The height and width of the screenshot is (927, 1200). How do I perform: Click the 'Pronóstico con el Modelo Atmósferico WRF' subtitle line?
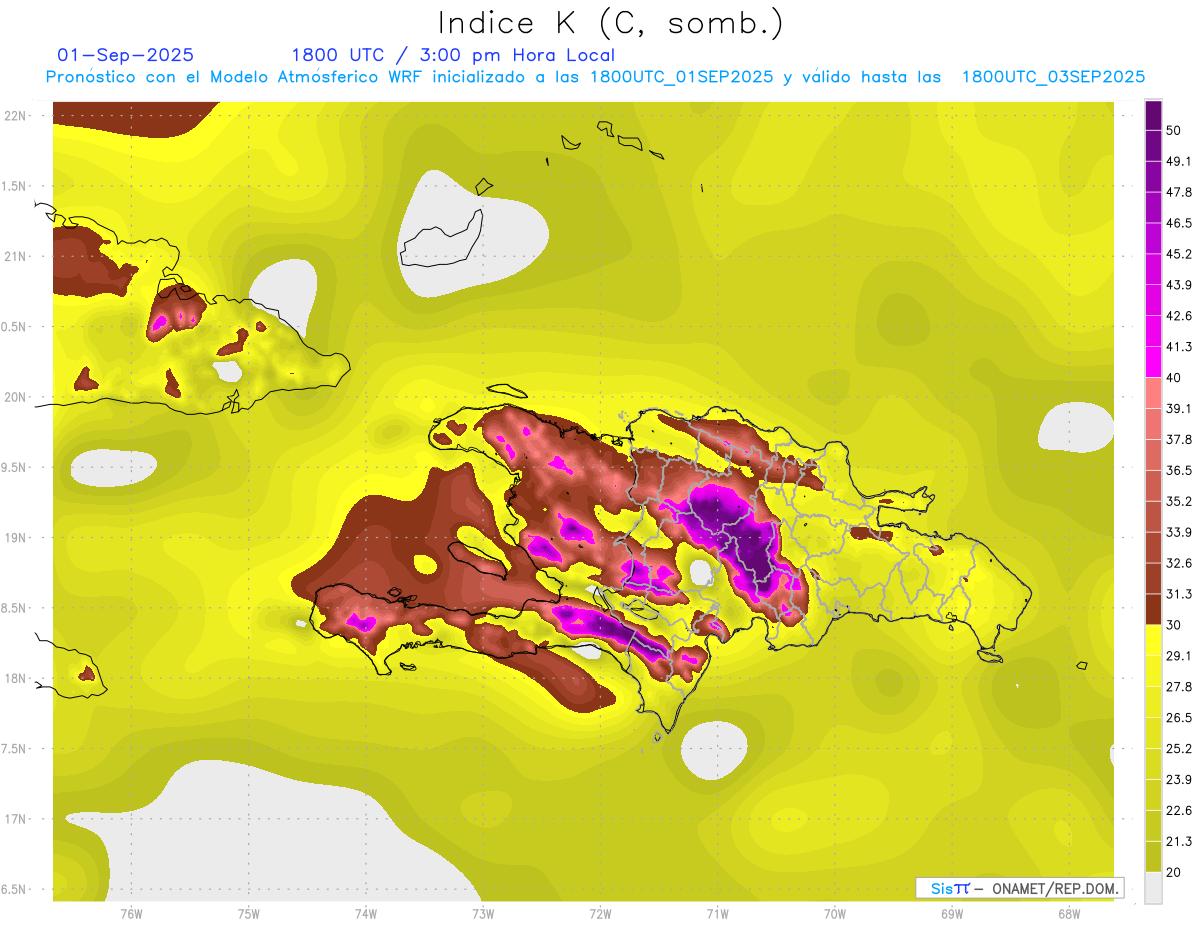pyautogui.click(x=595, y=77)
